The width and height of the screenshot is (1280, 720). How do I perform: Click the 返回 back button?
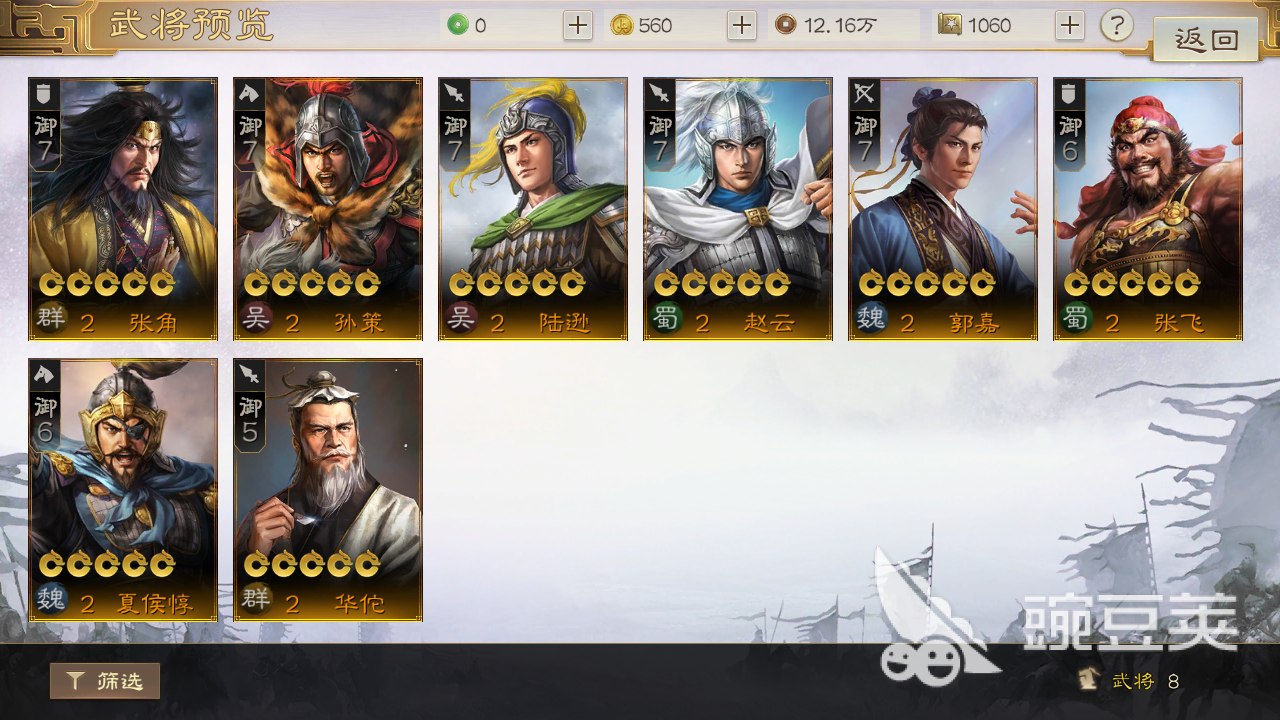[x=1205, y=40]
